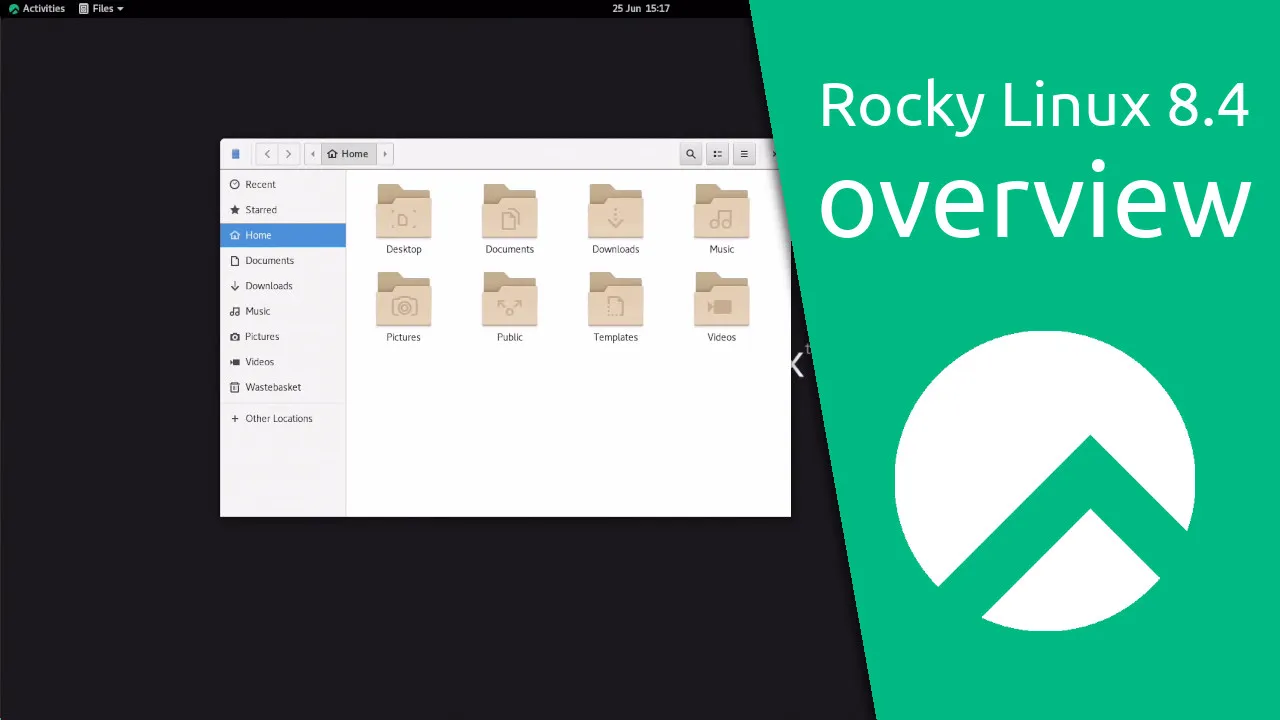
Task: Open the hamburger menu in Files
Action: click(744, 154)
